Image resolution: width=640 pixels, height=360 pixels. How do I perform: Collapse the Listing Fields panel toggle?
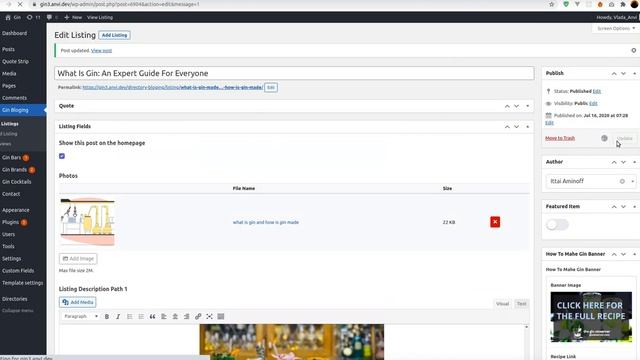[528, 127]
